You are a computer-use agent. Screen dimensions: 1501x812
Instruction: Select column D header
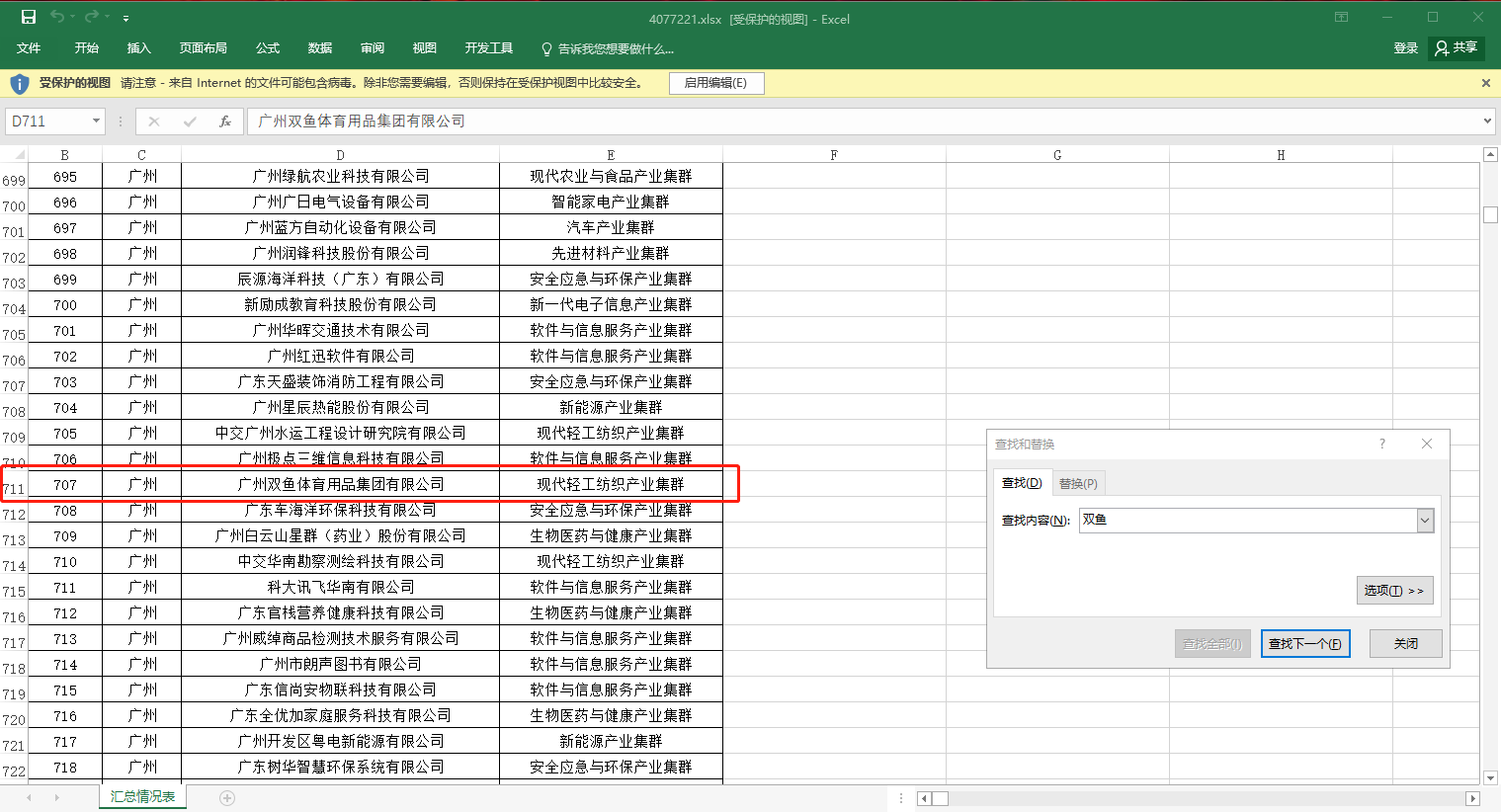coord(340,155)
